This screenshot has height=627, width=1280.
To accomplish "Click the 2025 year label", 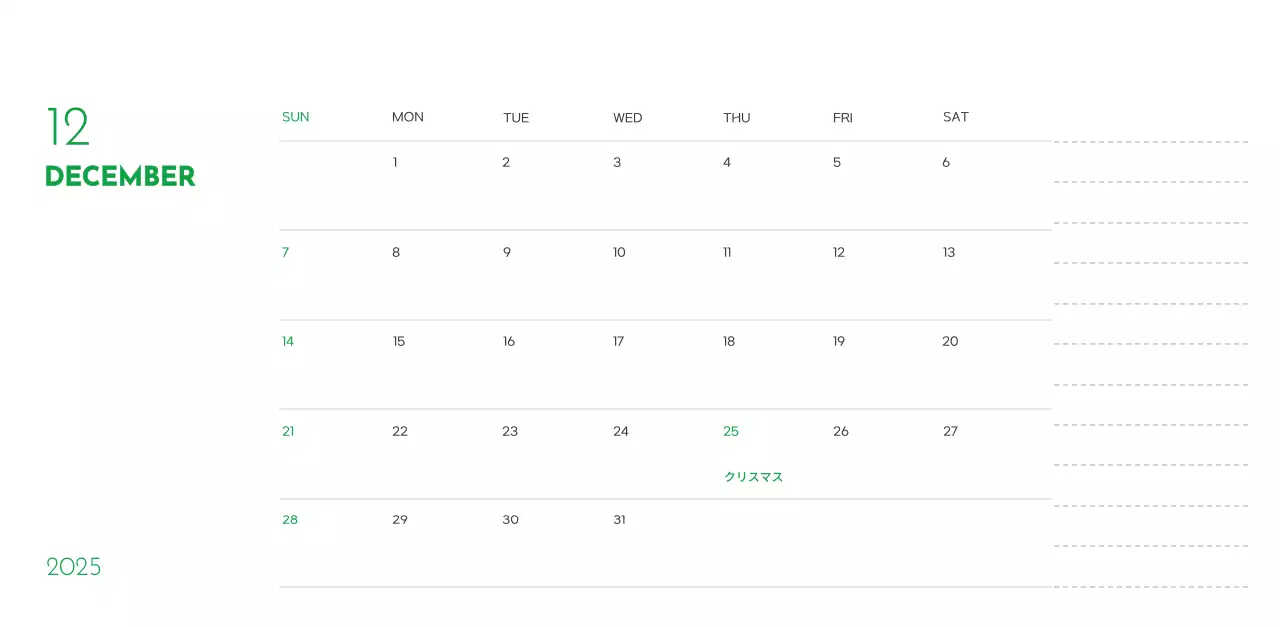I will point(74,567).
